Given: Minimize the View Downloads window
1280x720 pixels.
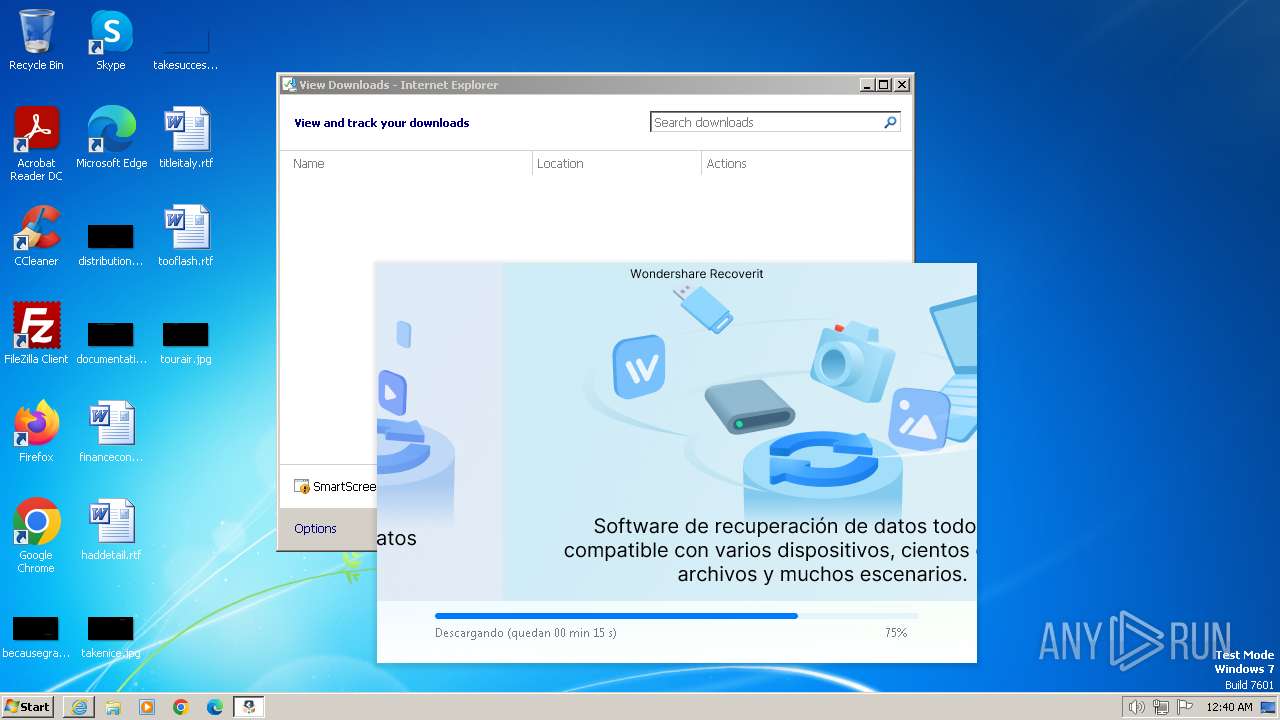Looking at the screenshot, I should click(867, 85).
